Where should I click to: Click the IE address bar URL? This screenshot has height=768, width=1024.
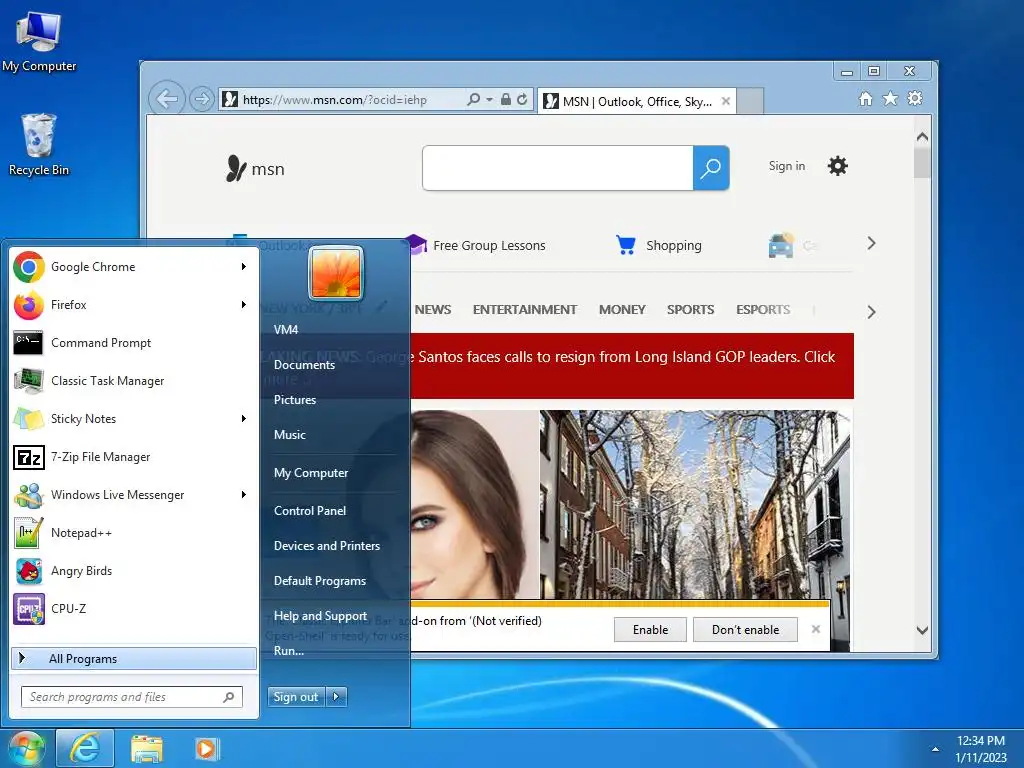(x=334, y=100)
